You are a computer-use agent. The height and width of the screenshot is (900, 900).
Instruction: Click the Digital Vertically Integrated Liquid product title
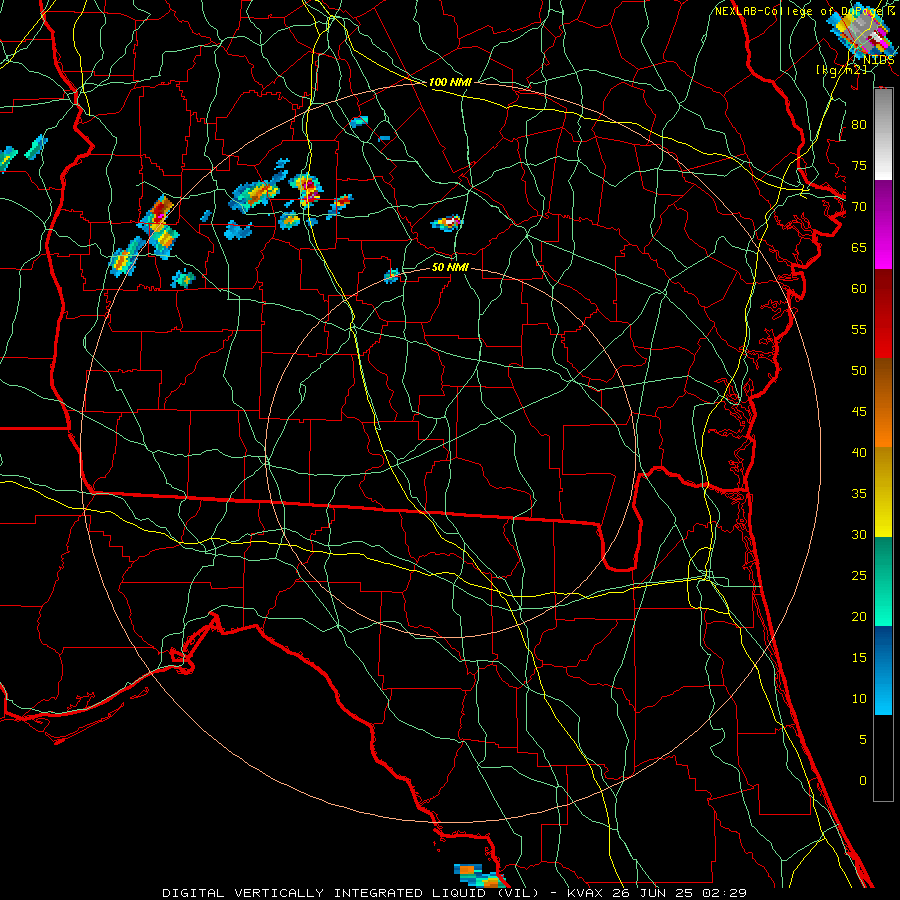(x=350, y=893)
